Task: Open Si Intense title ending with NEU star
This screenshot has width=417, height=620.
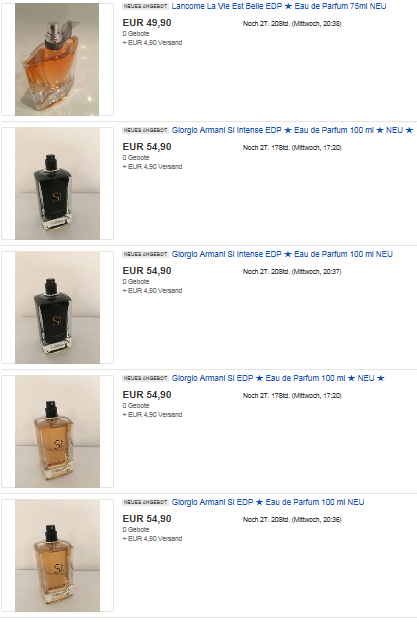Action: (292, 130)
